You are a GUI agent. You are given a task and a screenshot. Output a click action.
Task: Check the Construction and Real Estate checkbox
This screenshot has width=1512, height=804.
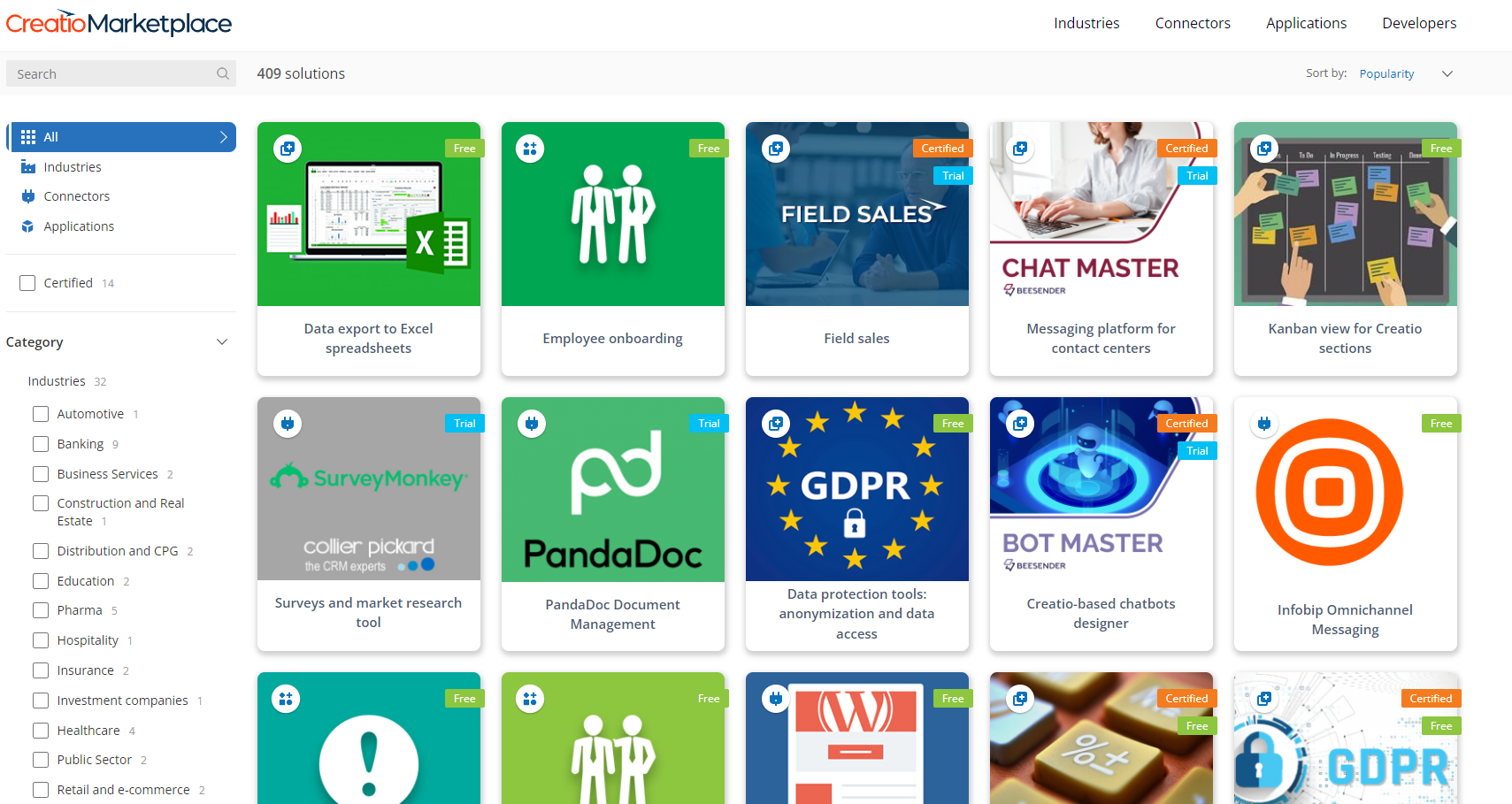point(41,503)
